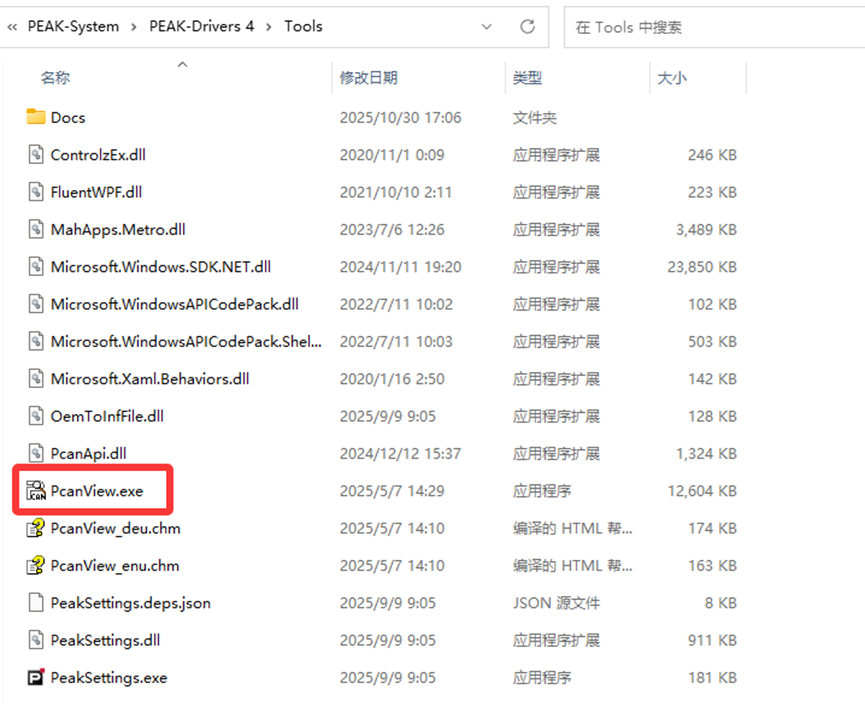The height and width of the screenshot is (707, 865).
Task: Click the JSON 源文件 type cell
Action: [556, 603]
